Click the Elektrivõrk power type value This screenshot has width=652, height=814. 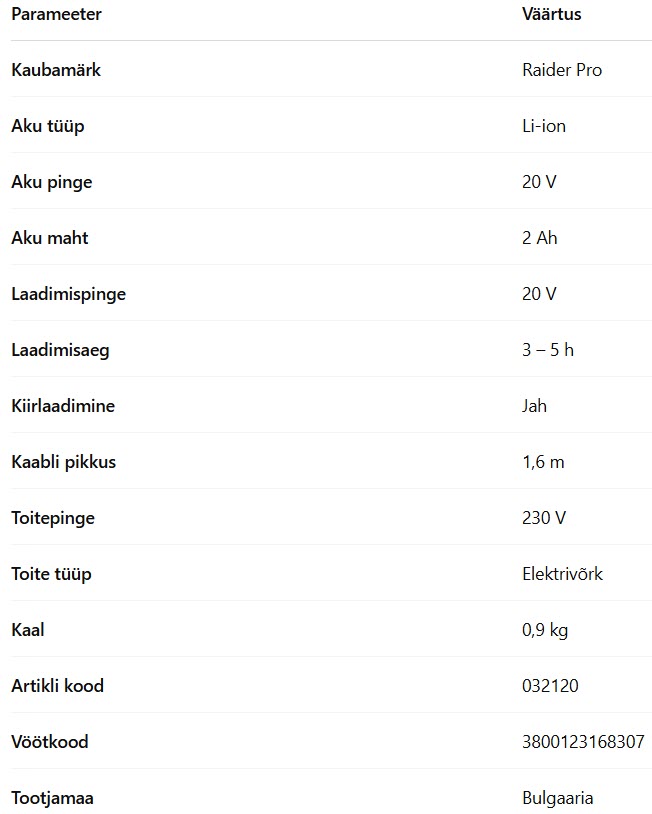562,574
